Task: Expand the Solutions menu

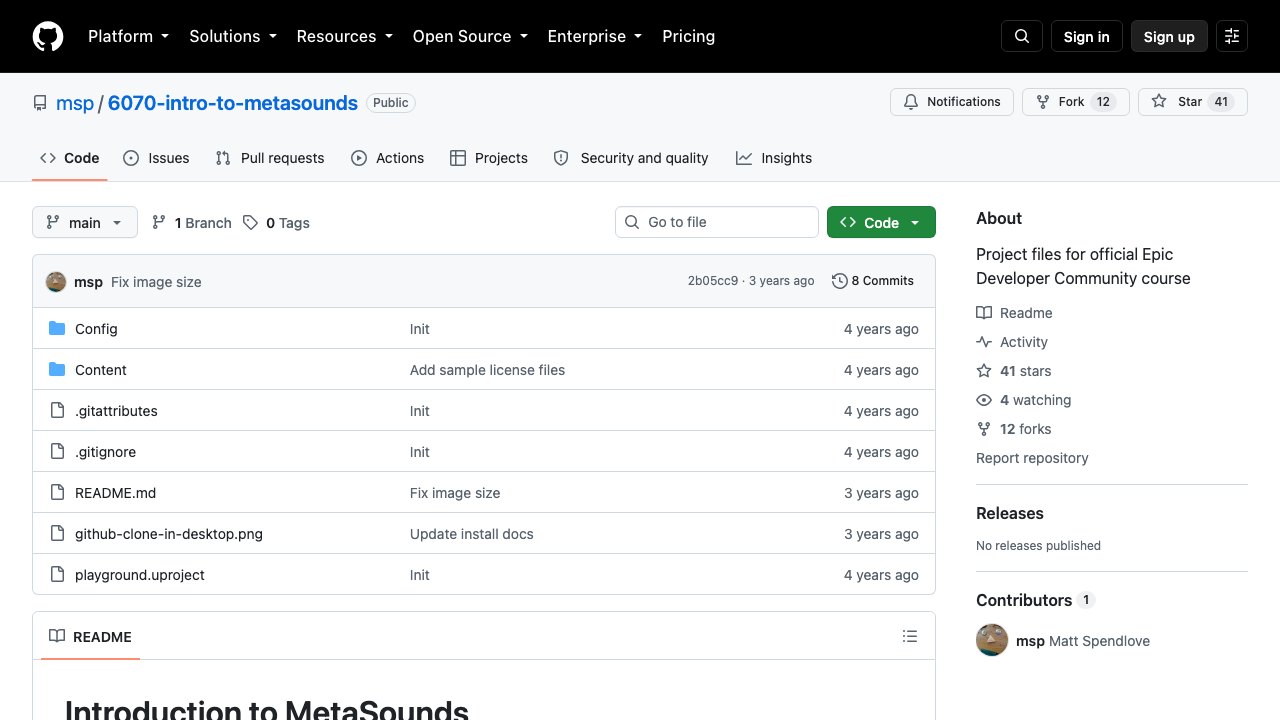Action: (232, 36)
